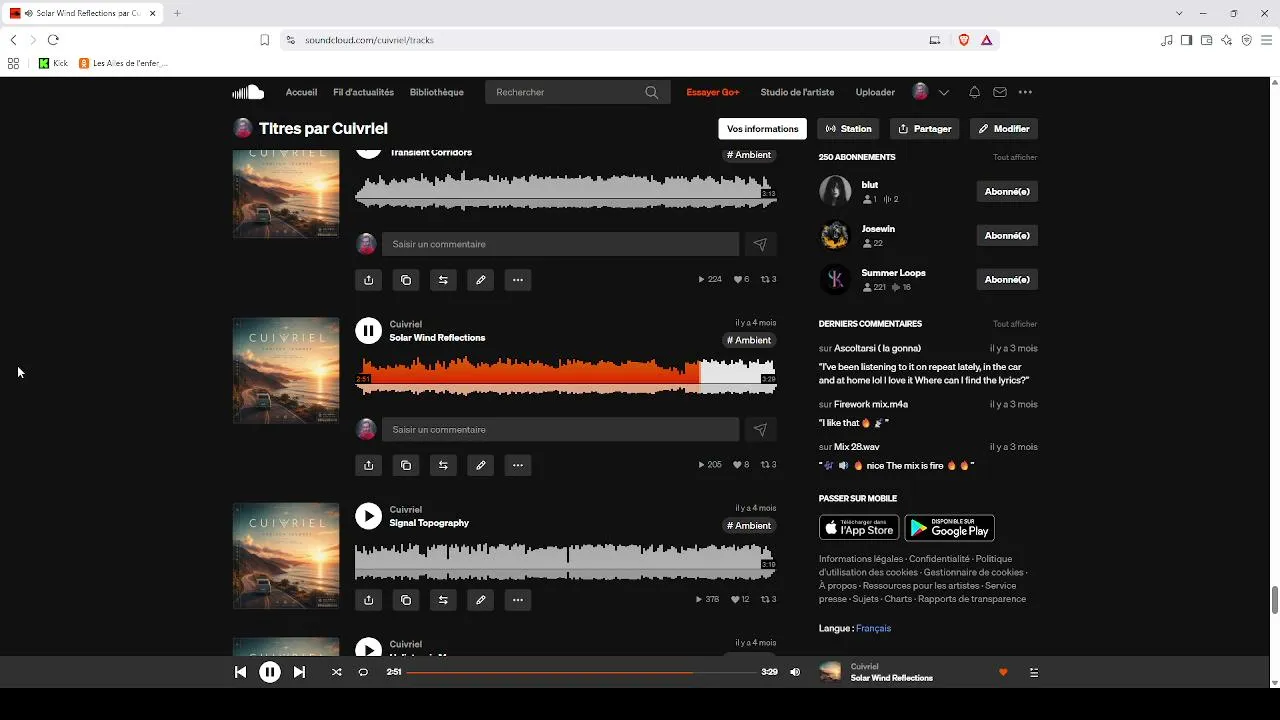Edit the Signal Topography track
The height and width of the screenshot is (720, 1280).
(480, 600)
